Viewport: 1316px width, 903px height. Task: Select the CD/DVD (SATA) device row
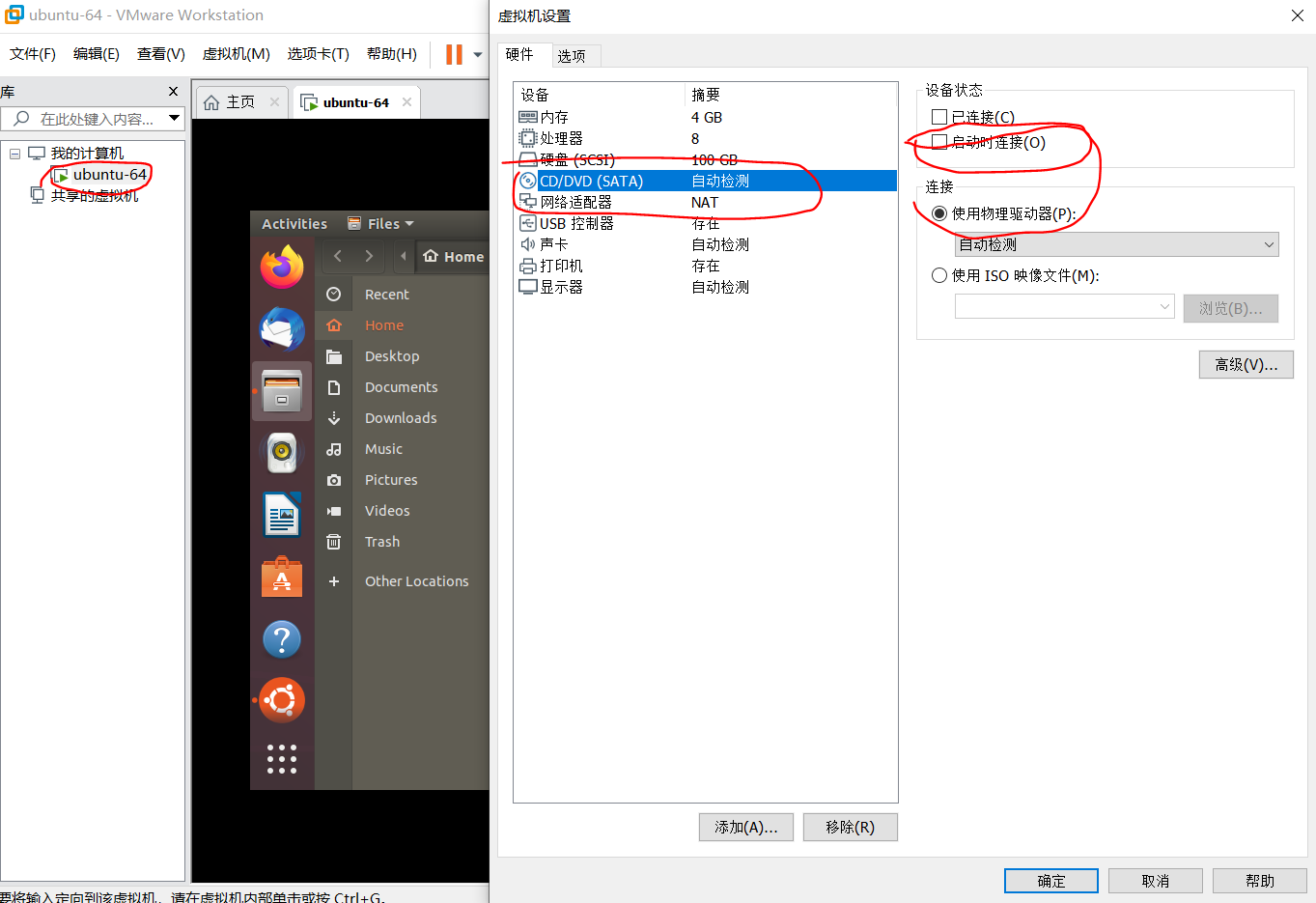[706, 181]
